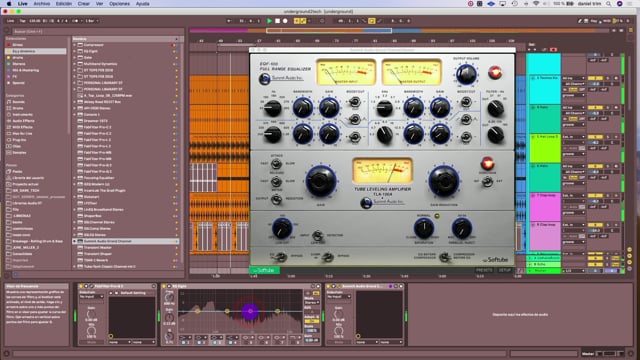Click the large compressor Gain knob
This screenshot has width=640, height=360.
pos(321,181)
